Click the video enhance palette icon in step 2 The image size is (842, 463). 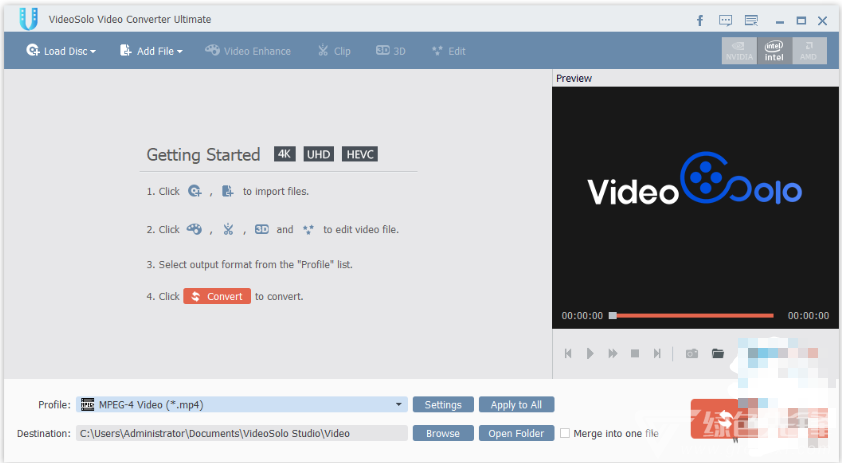point(194,229)
